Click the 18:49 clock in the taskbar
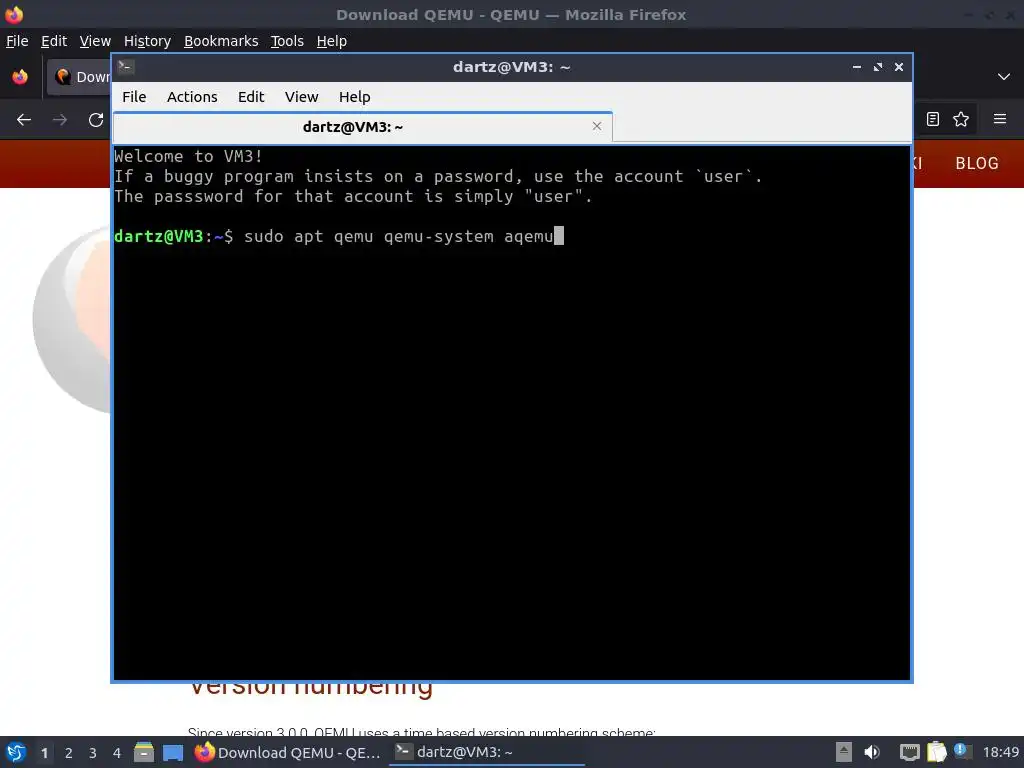Viewport: 1024px width, 768px height. click(x=1000, y=752)
